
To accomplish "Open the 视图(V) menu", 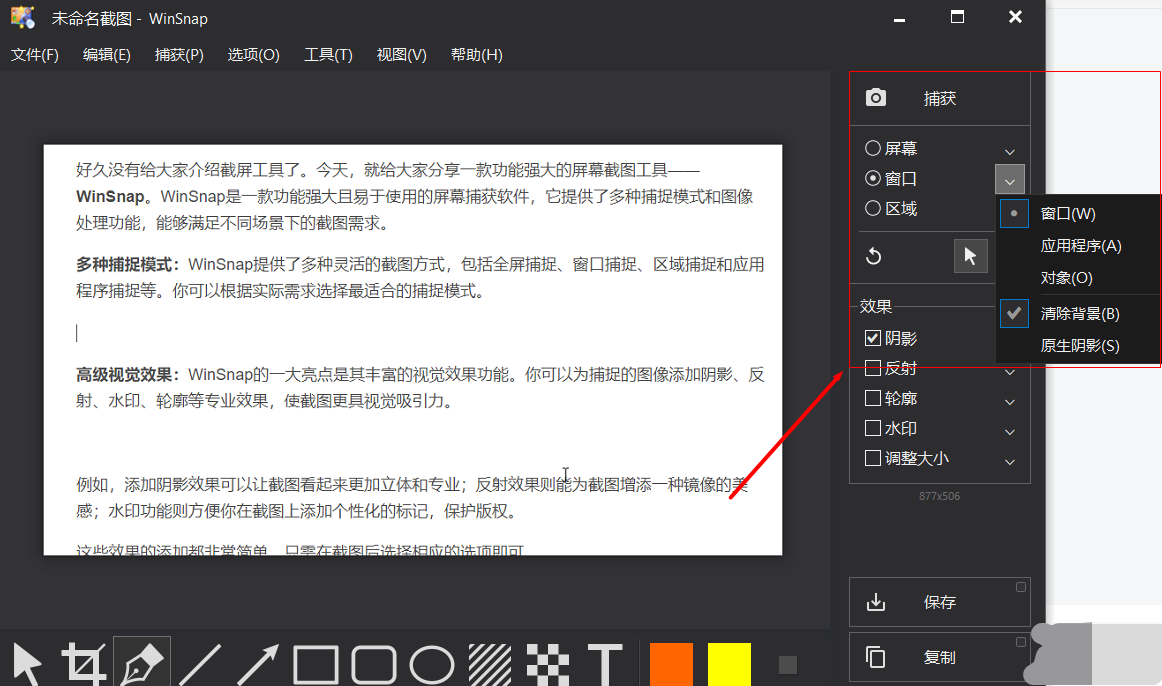I will click(402, 55).
